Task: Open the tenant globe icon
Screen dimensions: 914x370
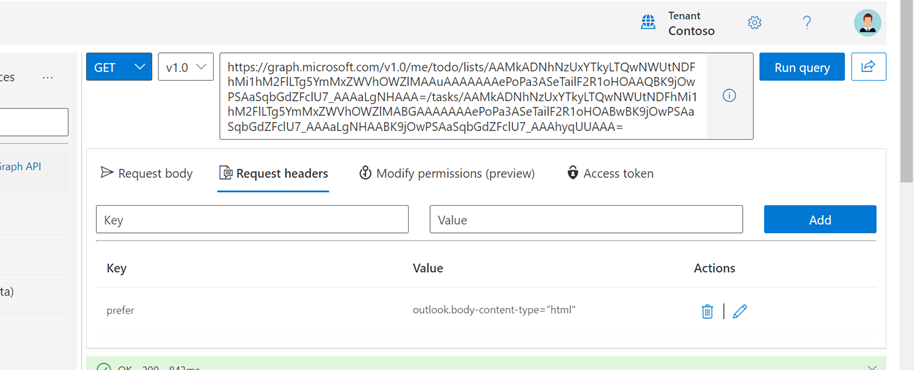Action: (x=648, y=23)
